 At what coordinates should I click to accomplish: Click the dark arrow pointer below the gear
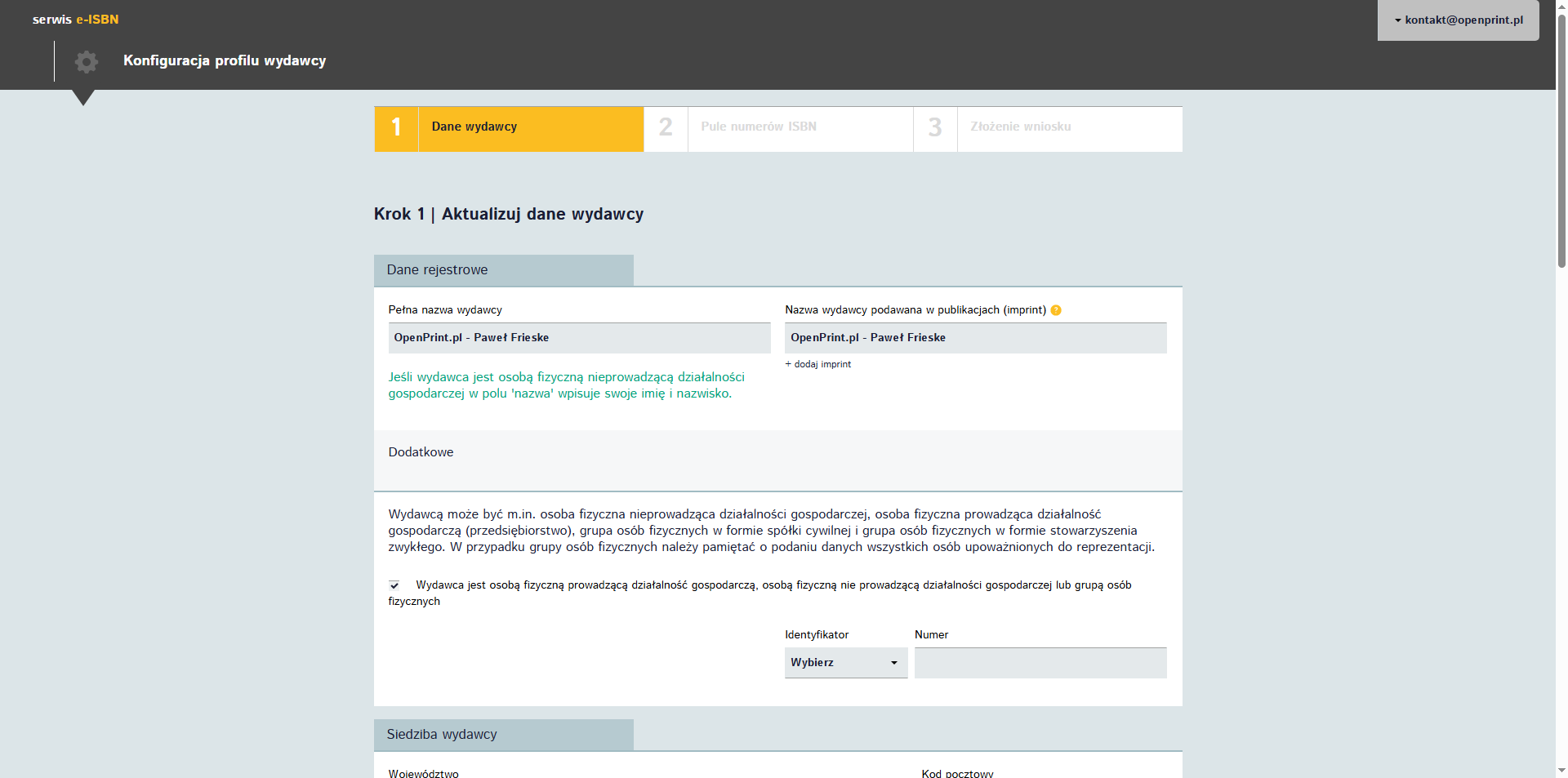tap(84, 98)
